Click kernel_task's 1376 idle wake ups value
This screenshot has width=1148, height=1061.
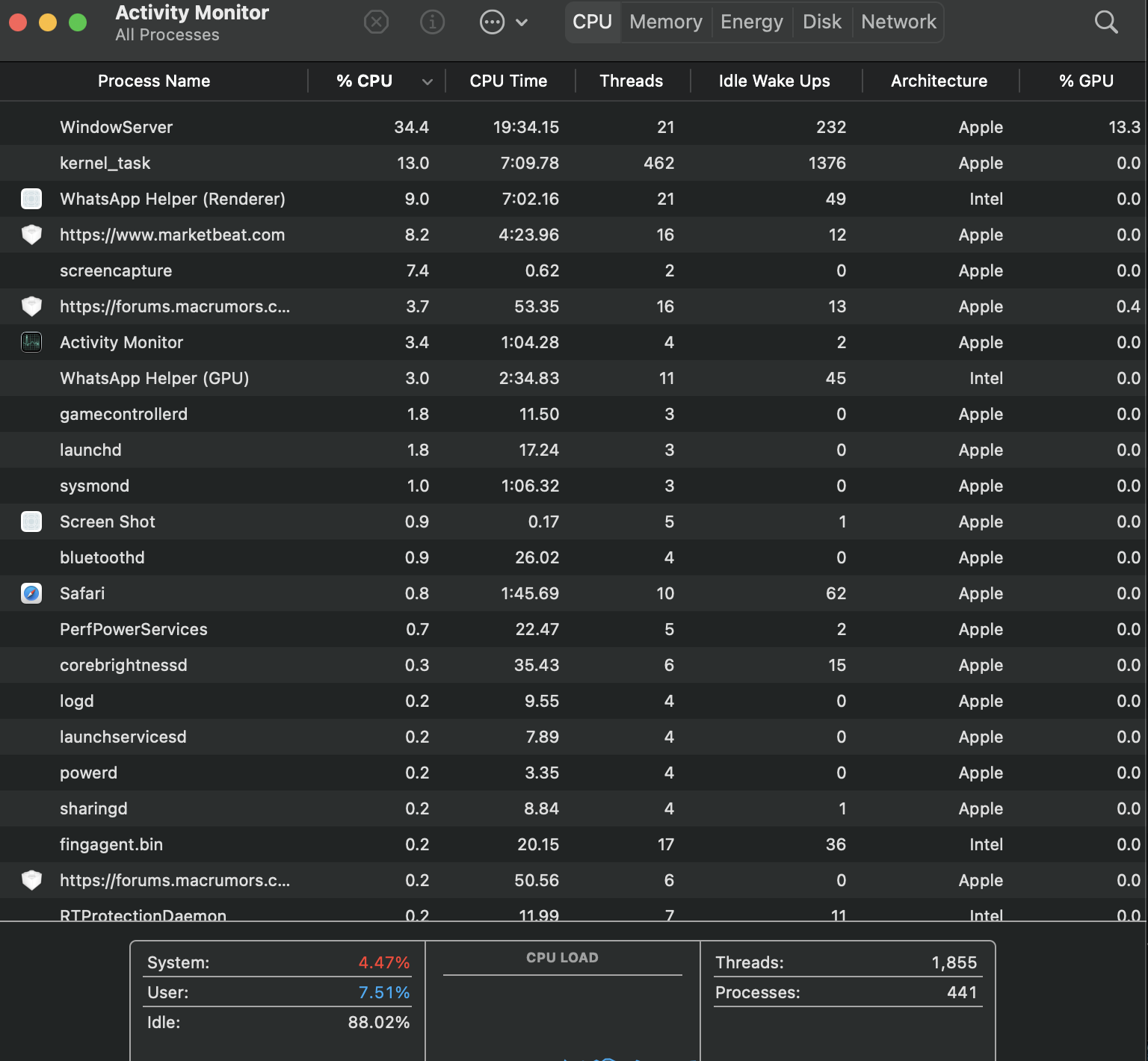[x=827, y=163]
